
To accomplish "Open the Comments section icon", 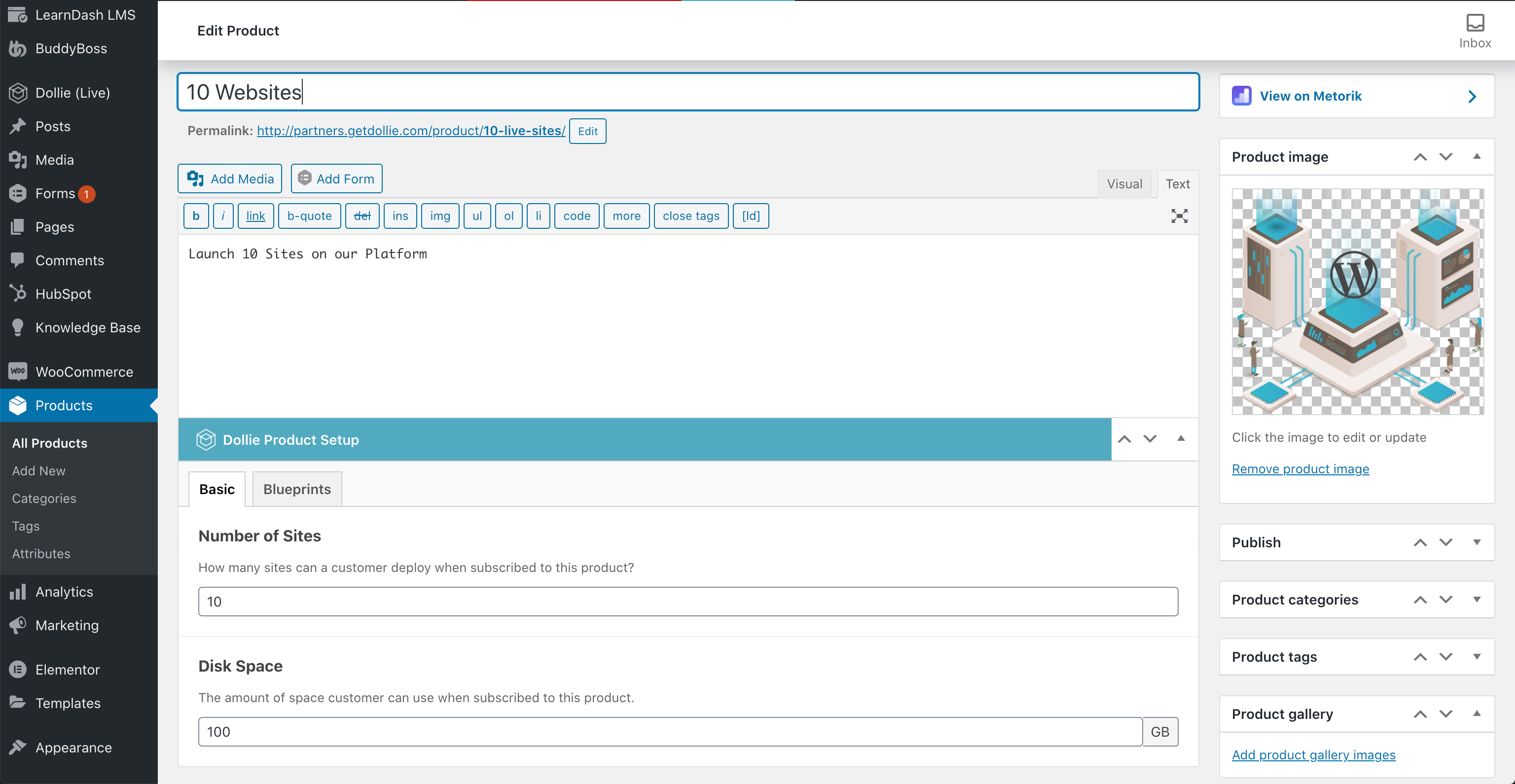I will 18,260.
